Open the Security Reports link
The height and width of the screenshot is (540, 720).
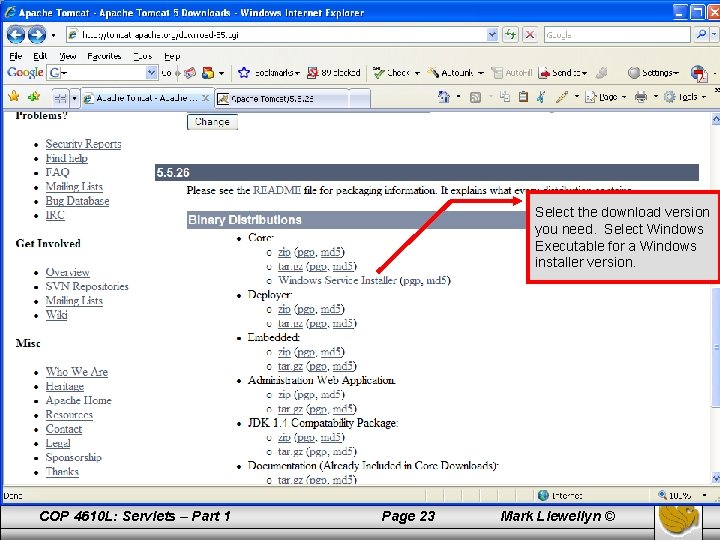coord(83,144)
